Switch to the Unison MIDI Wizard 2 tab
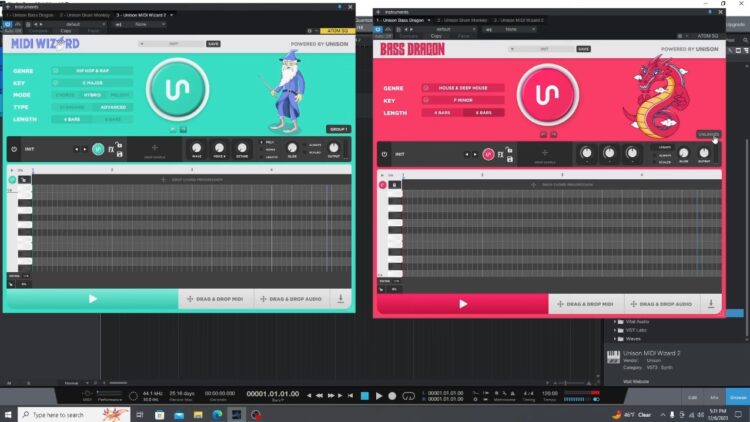Screen dimensions: 750x422 [x=144, y=15]
